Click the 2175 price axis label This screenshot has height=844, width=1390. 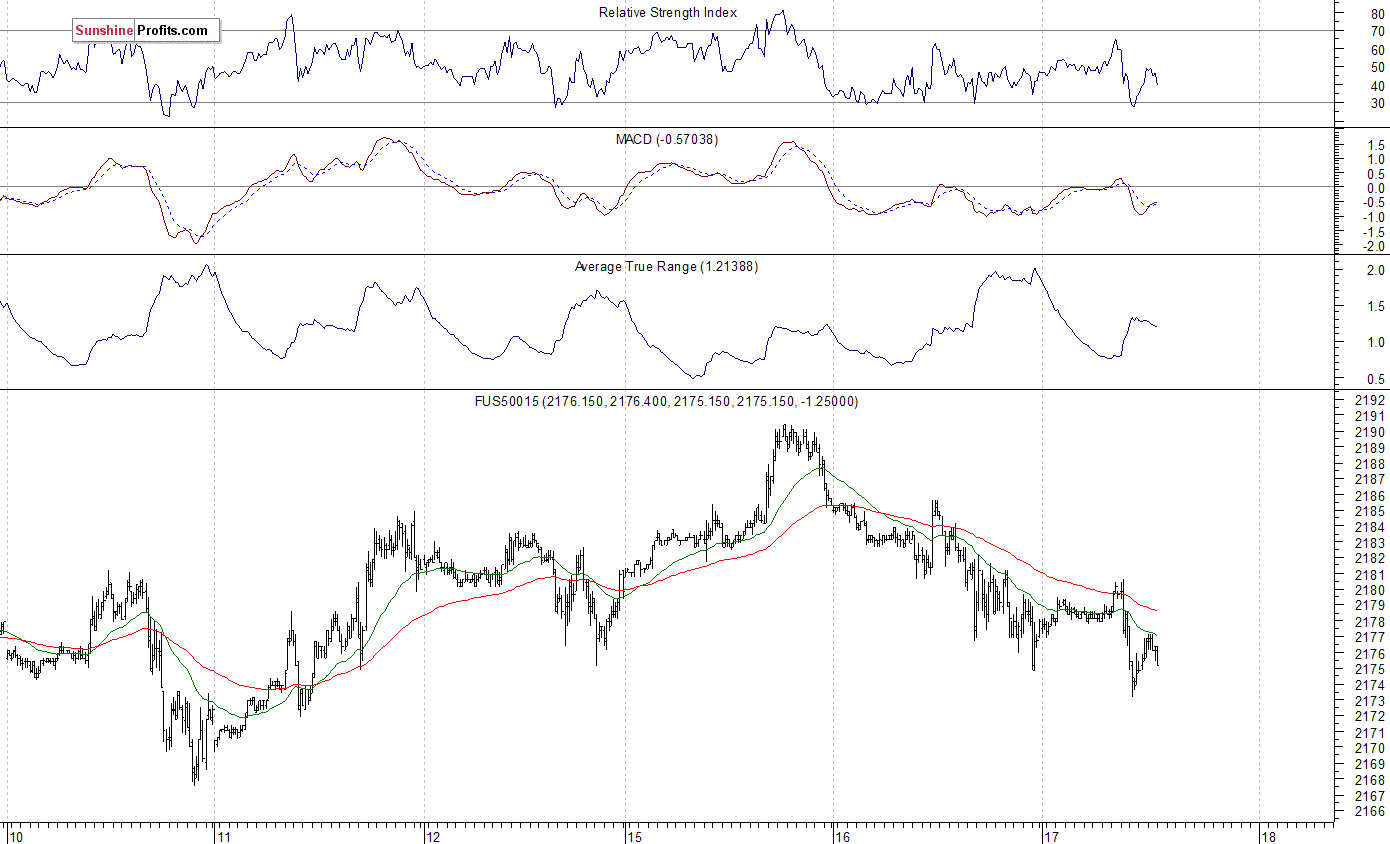[x=1369, y=670]
